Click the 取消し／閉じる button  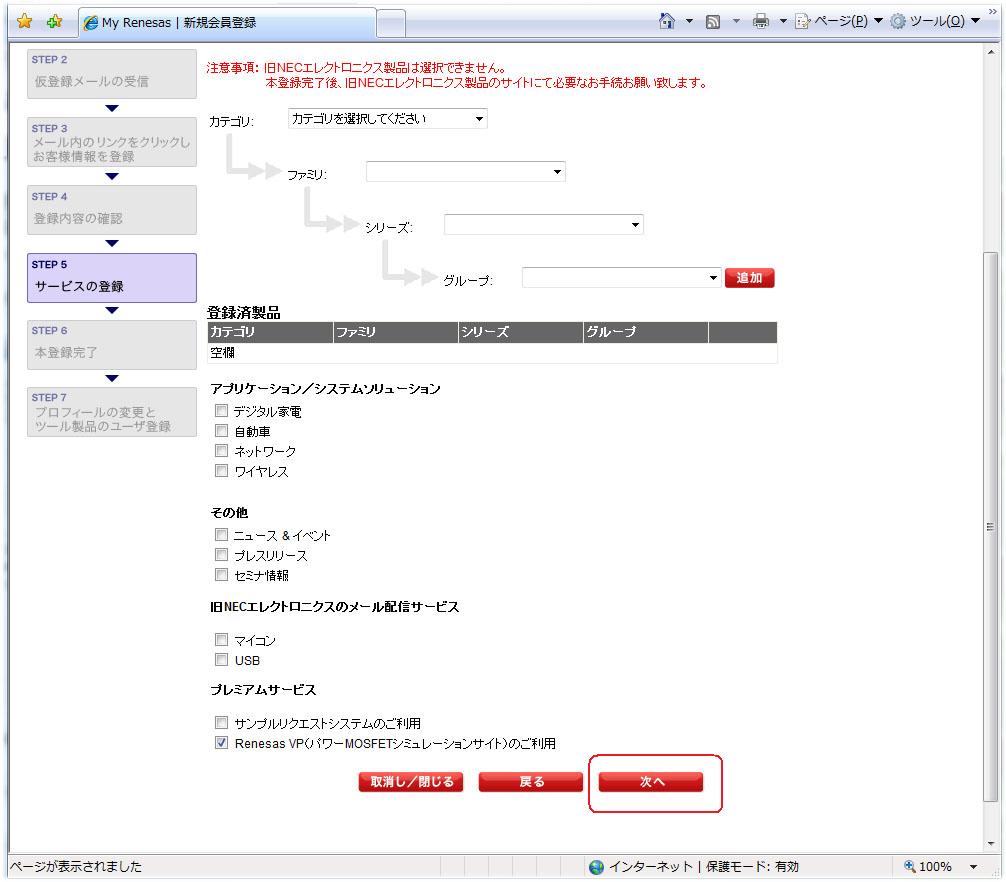412,782
